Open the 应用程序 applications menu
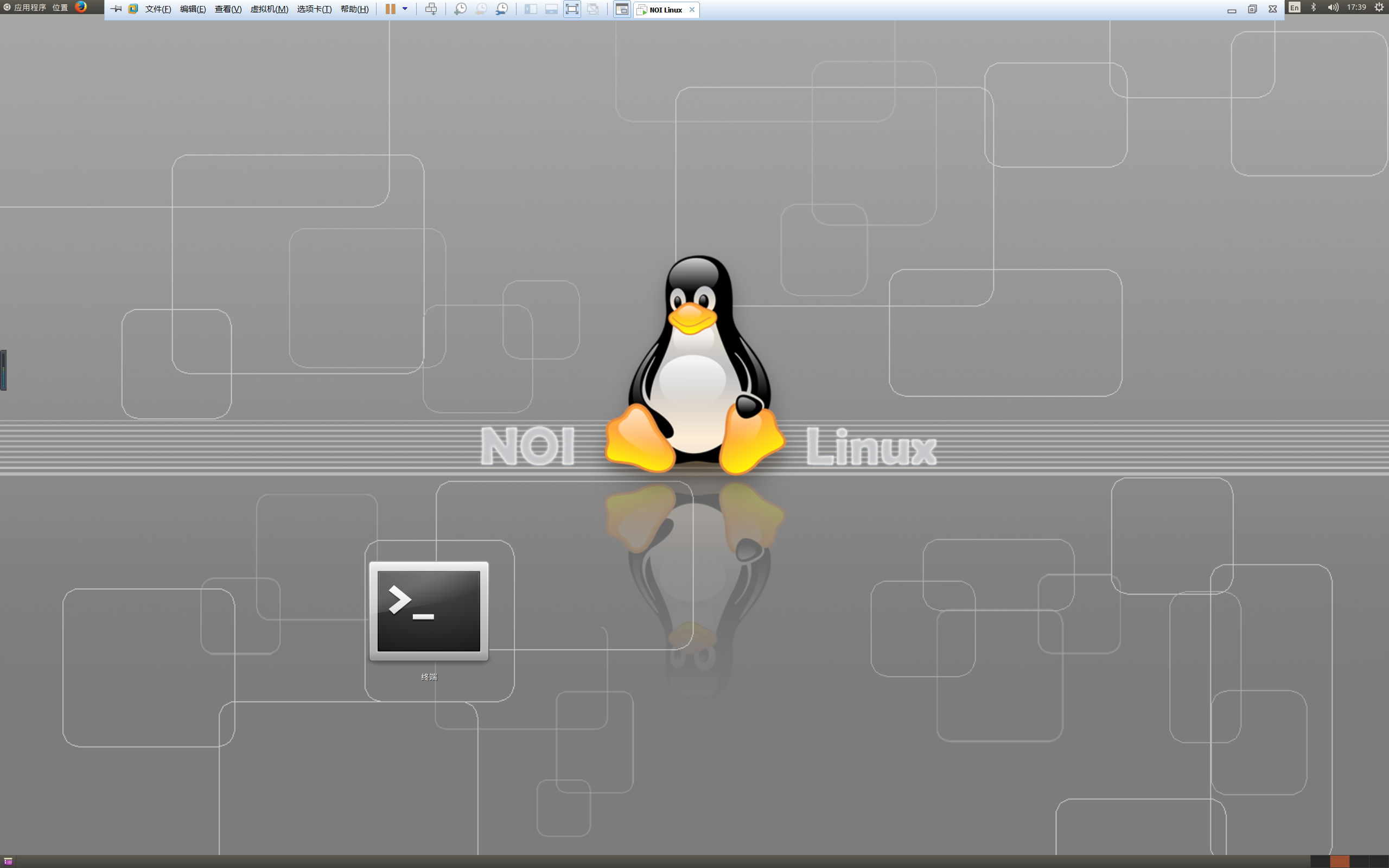The width and height of the screenshot is (1389, 868). (24, 8)
